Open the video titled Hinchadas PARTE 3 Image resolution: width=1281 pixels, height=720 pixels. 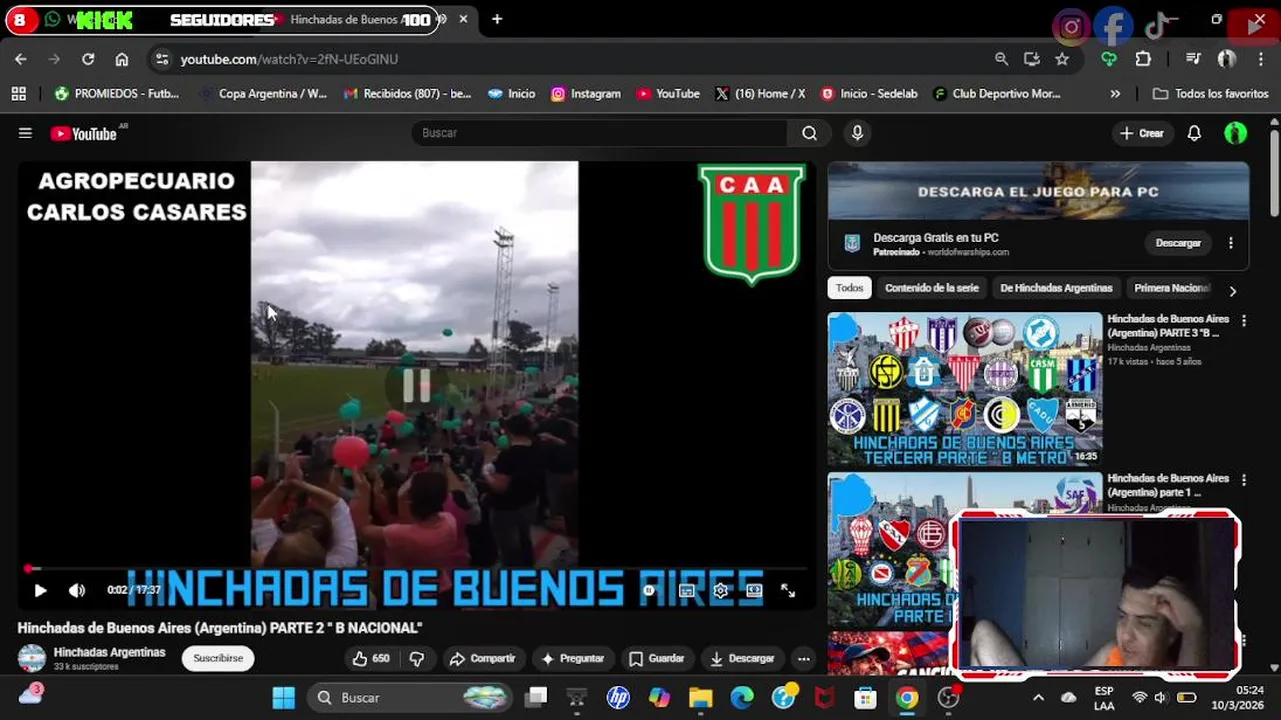coord(1168,326)
